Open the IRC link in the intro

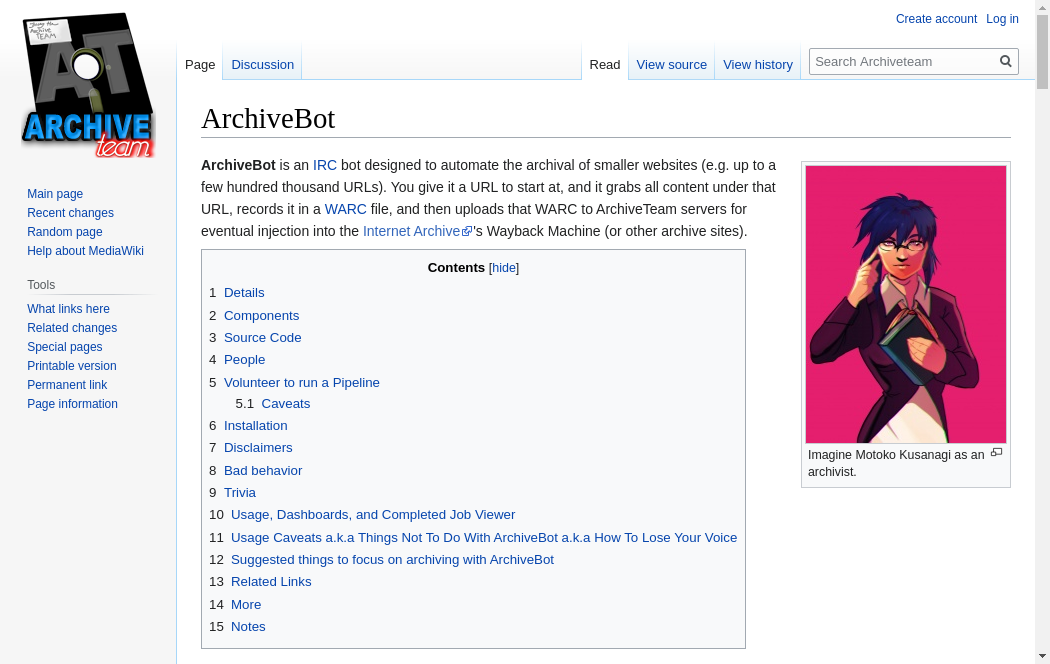[x=325, y=165]
